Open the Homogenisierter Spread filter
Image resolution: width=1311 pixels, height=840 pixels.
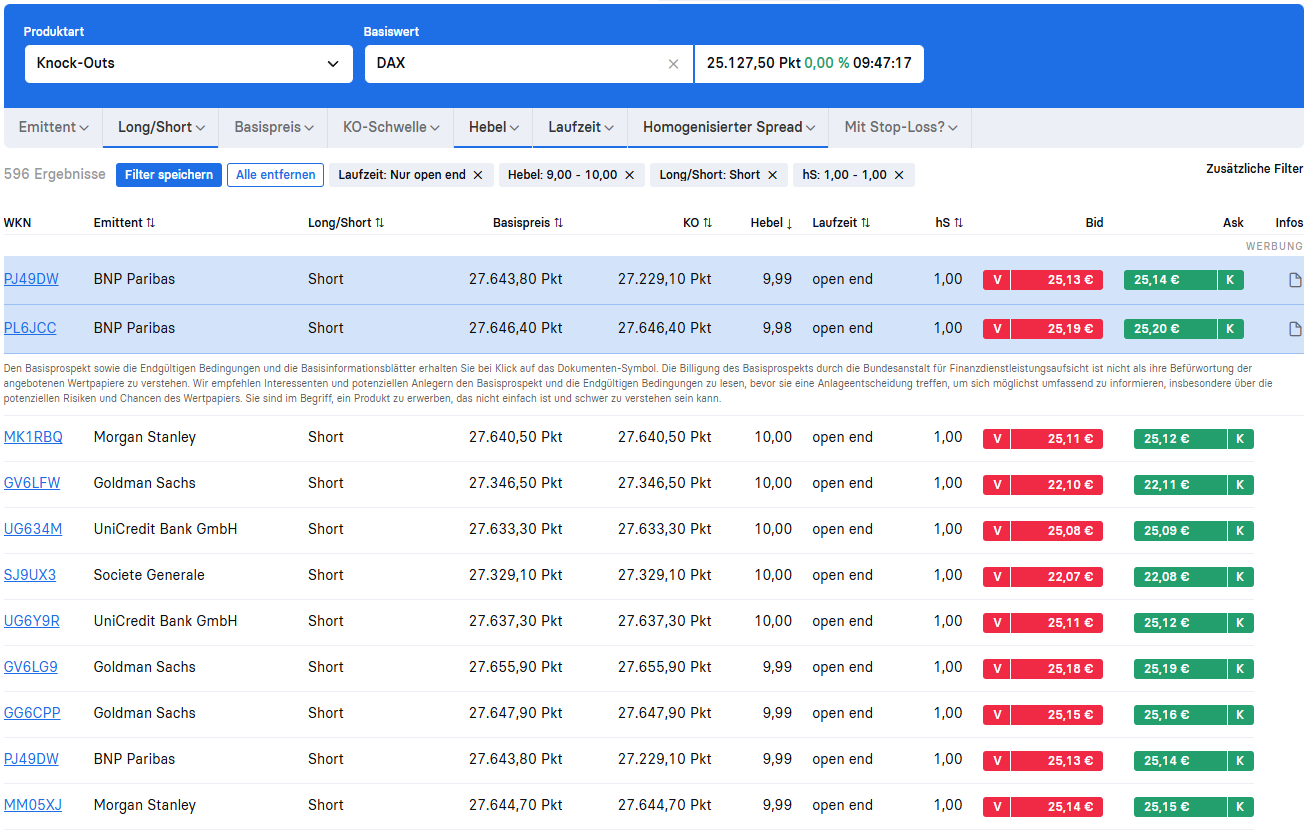(728, 128)
